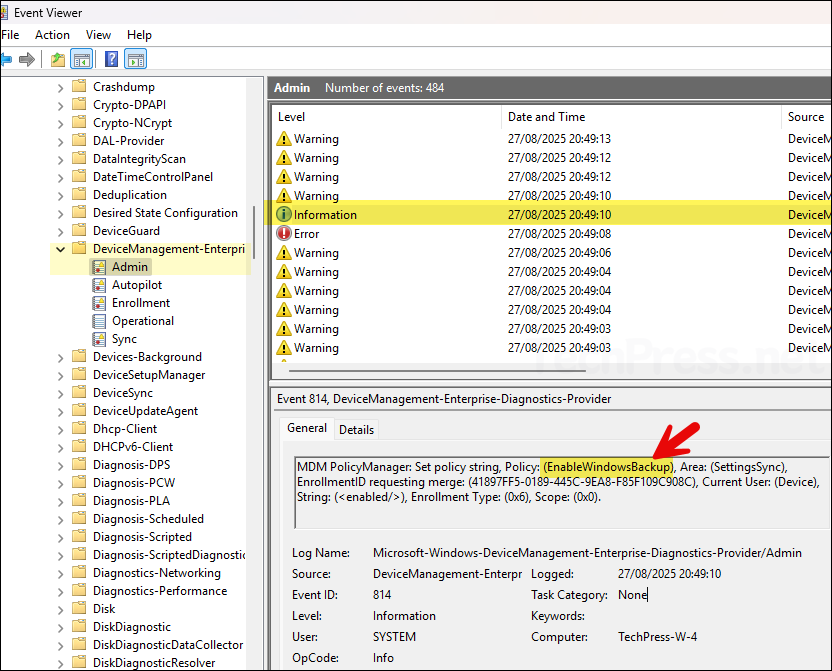The width and height of the screenshot is (832, 671).
Task: Select the DataIntegrityScan tree item
Action: point(139,159)
